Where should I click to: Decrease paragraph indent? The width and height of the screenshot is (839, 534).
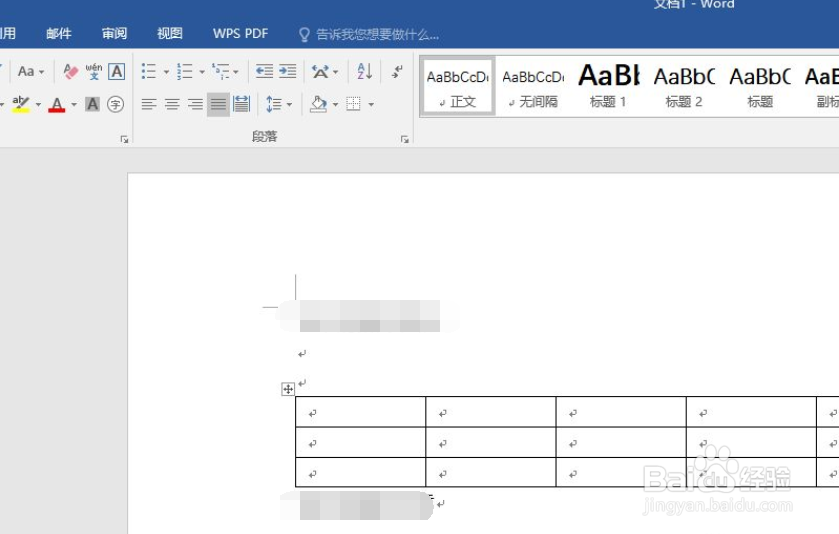[264, 71]
